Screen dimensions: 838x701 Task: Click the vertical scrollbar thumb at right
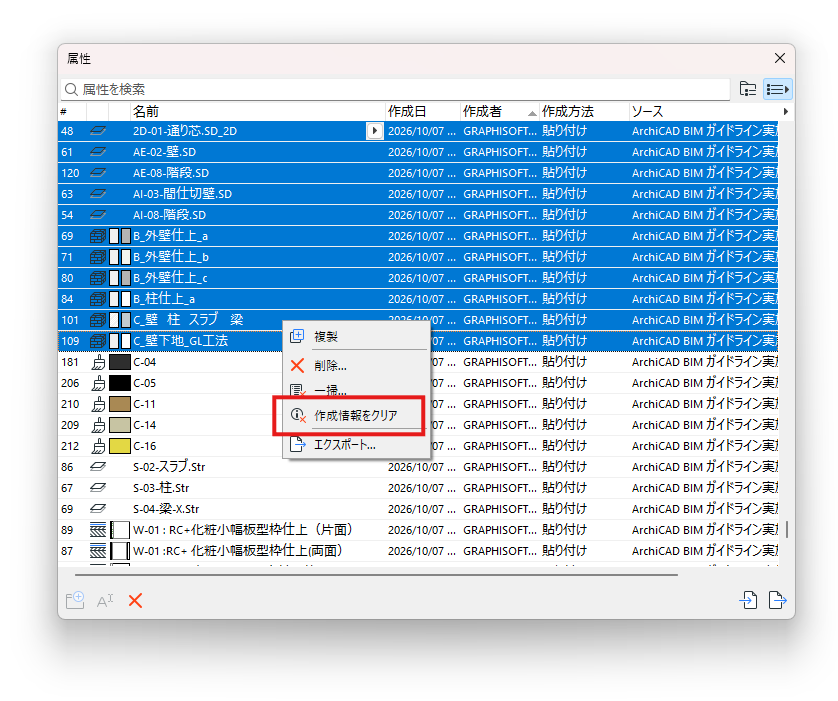[x=787, y=529]
